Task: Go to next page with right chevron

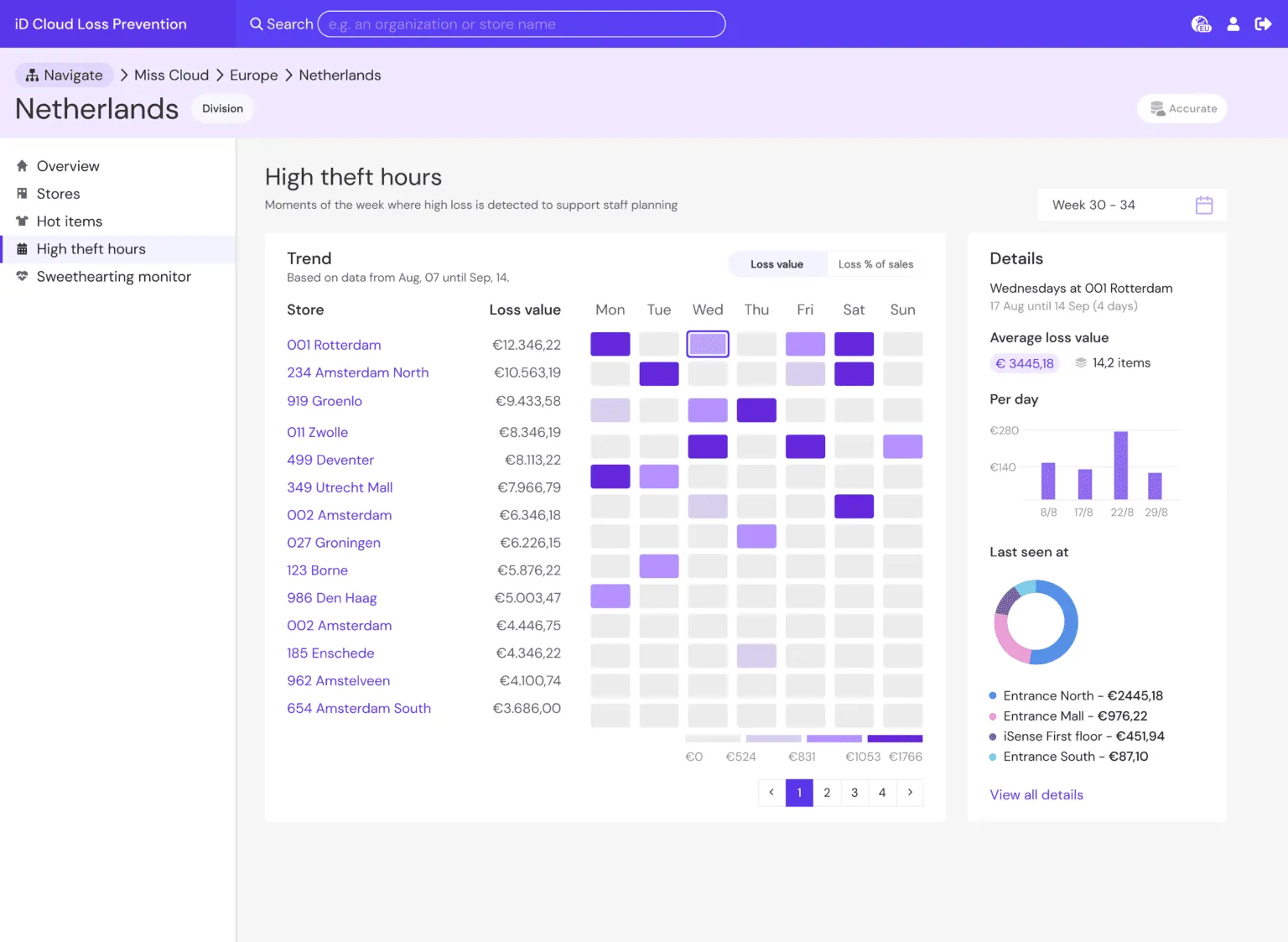Action: [910, 793]
